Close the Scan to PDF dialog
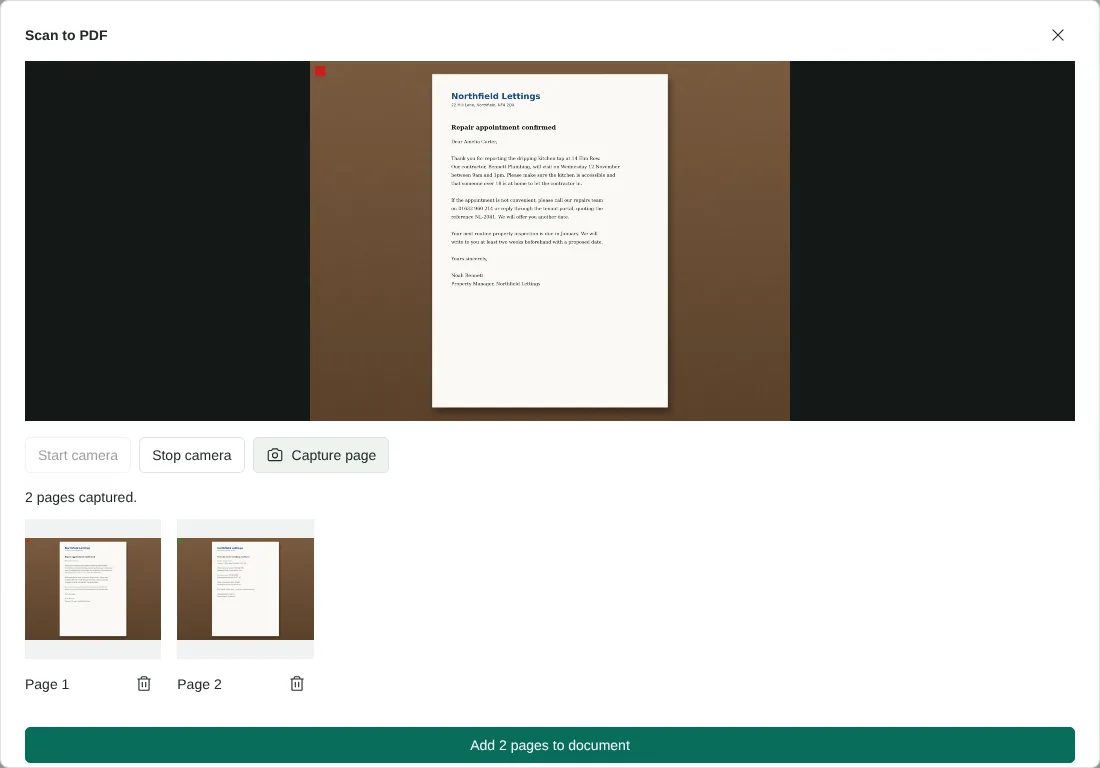Image resolution: width=1100 pixels, height=768 pixels. pyautogui.click(x=1057, y=35)
